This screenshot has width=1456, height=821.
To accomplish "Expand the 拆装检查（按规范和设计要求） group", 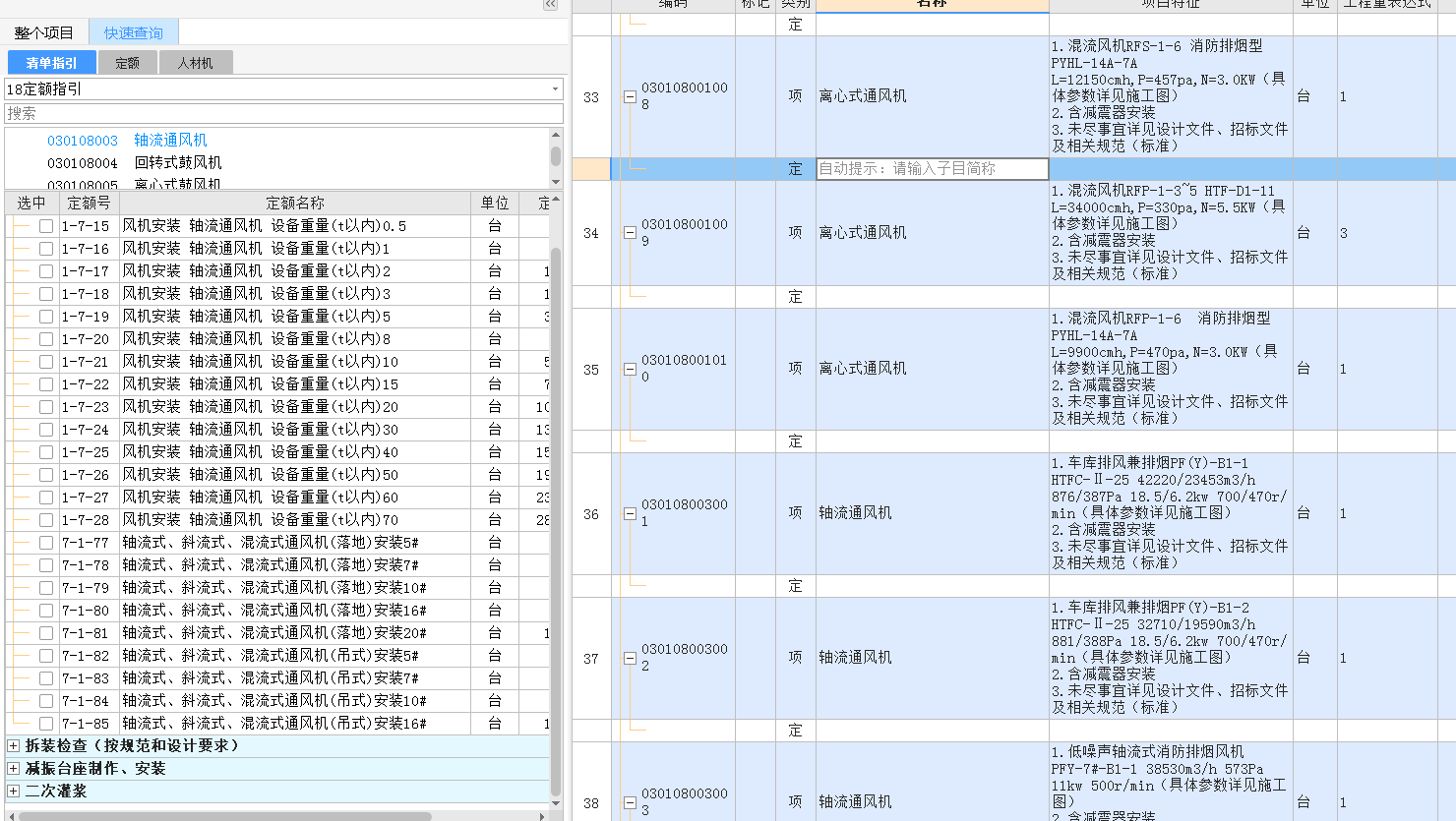I will click(13, 746).
